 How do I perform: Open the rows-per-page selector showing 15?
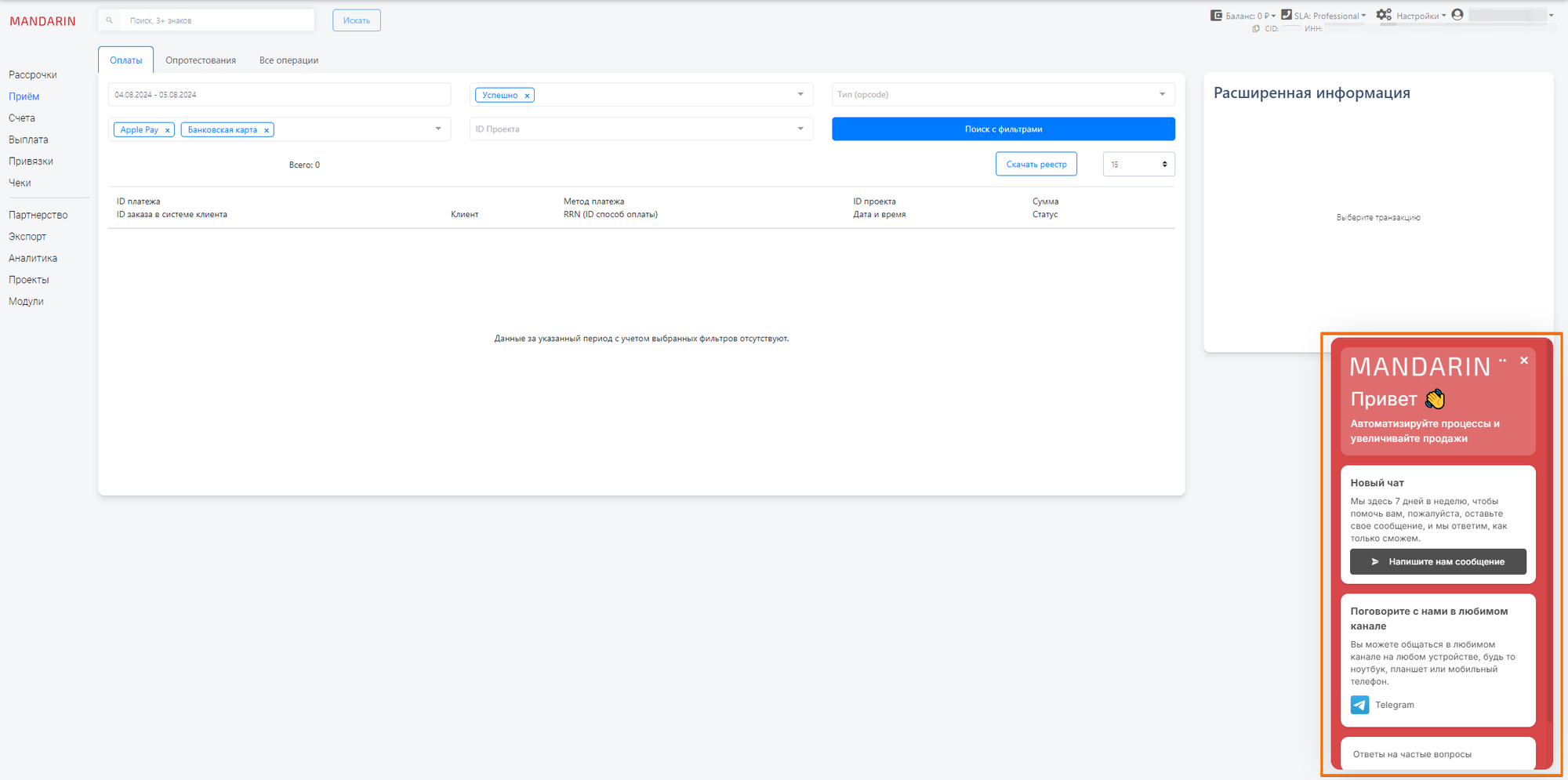(1138, 165)
